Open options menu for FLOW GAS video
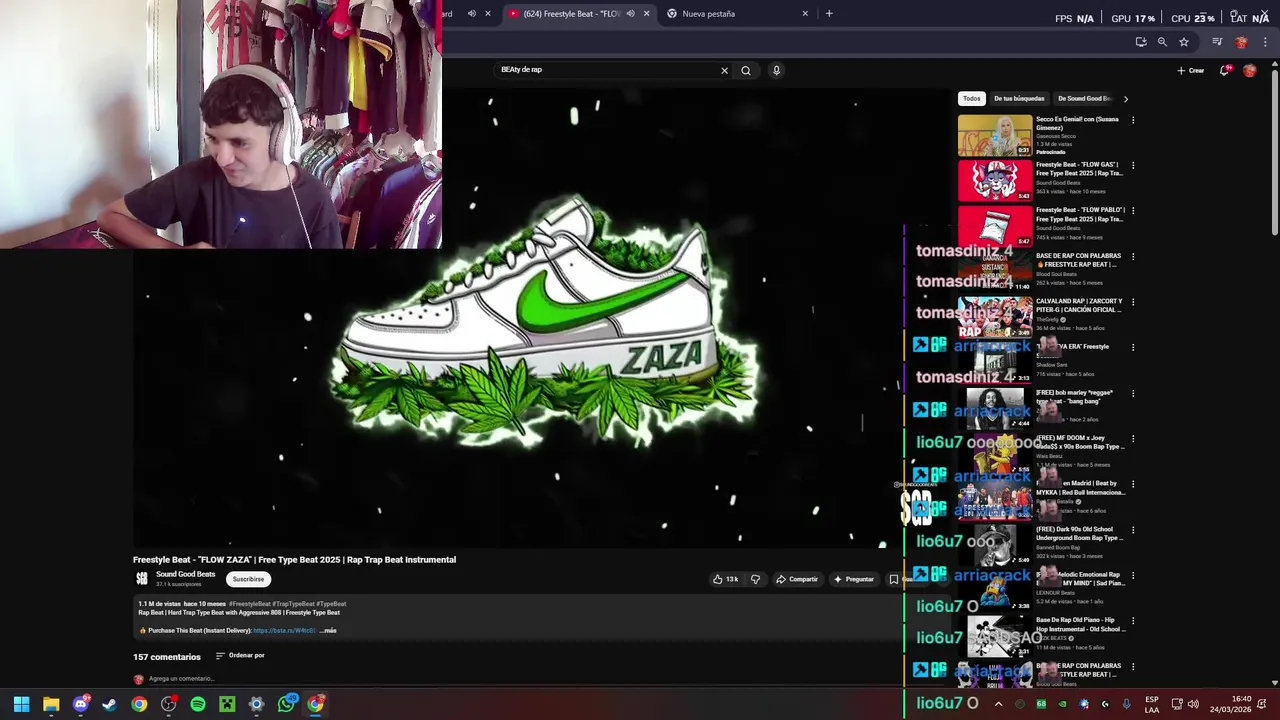1280x720 pixels. 1133,165
